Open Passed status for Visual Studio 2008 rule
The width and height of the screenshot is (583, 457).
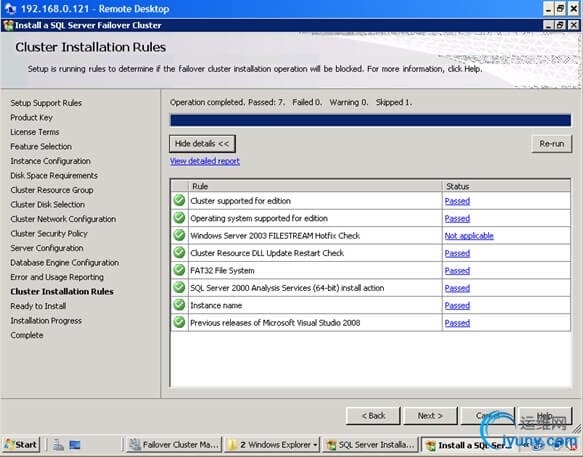coord(457,323)
